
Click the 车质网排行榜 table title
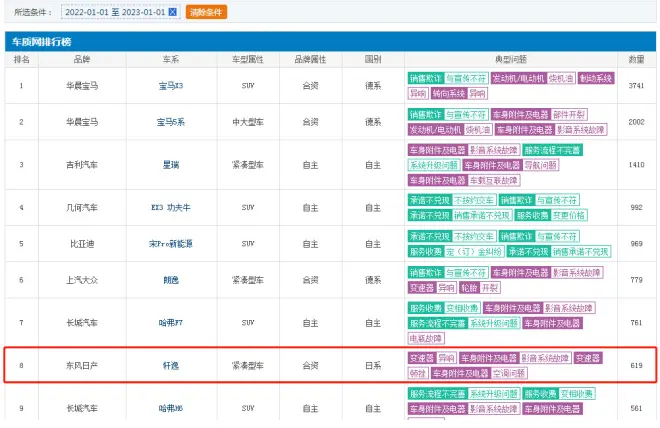tap(41, 42)
